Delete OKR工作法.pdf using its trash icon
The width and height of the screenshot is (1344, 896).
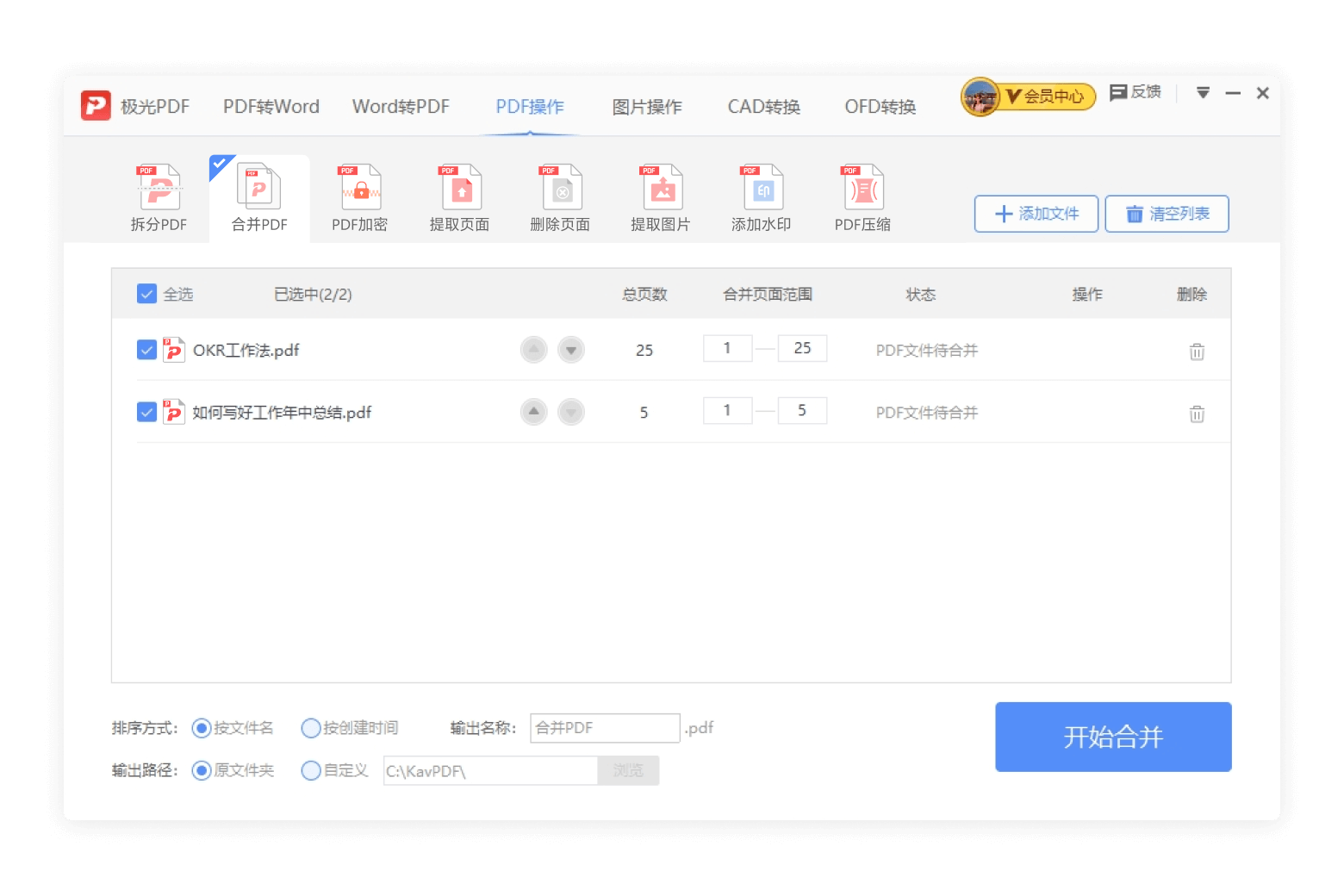[x=1197, y=352]
